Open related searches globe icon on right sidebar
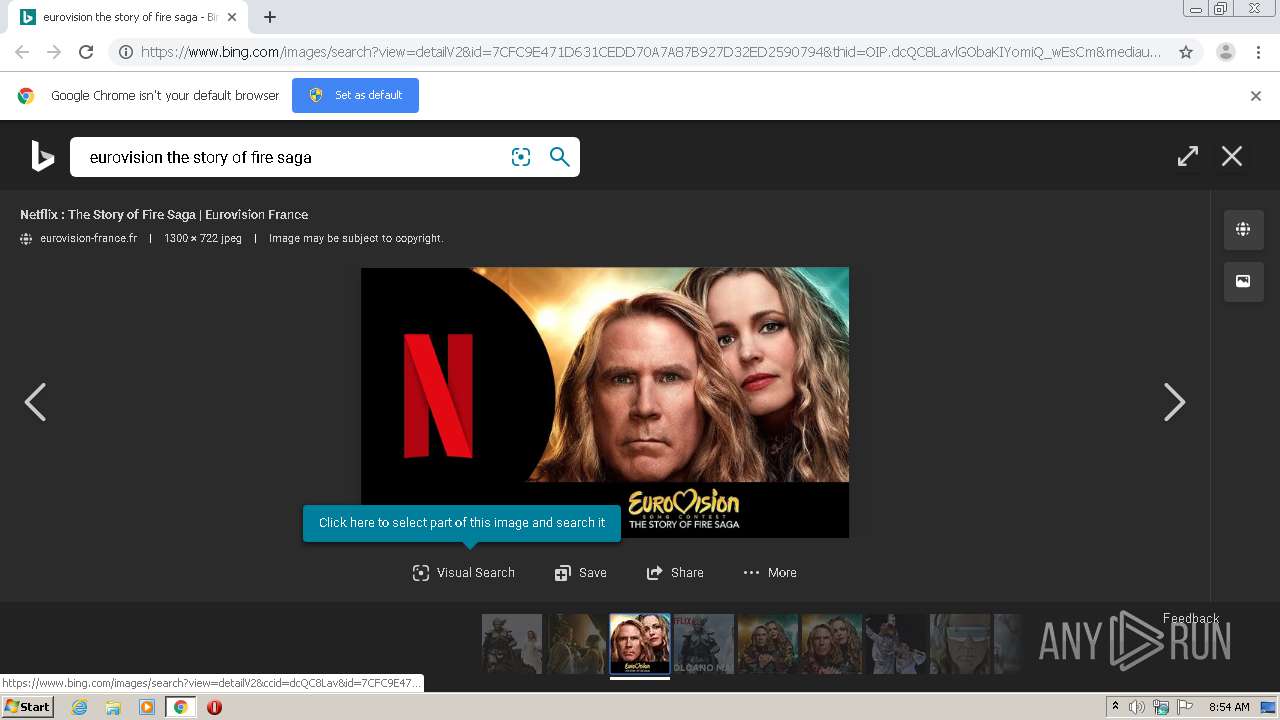Screen dimensions: 1280x720 click(1243, 229)
